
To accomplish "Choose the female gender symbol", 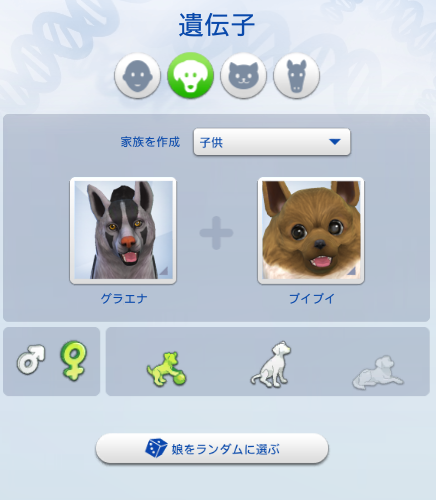I will pyautogui.click(x=73, y=360).
